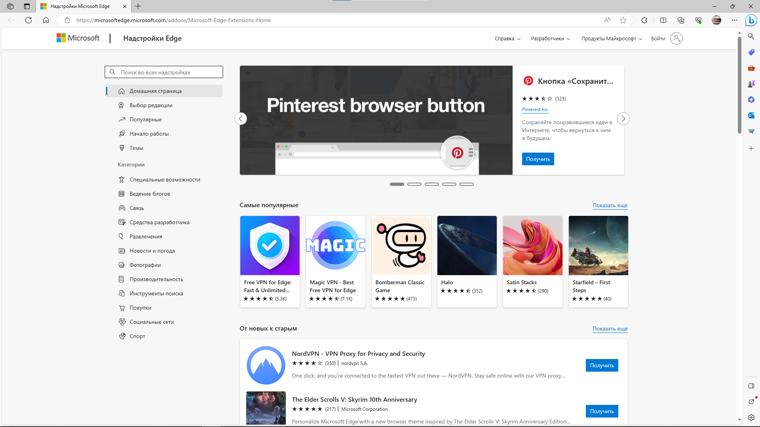Open the sidebar Outlook icon
The width and height of the screenshot is (760, 427).
point(751,115)
